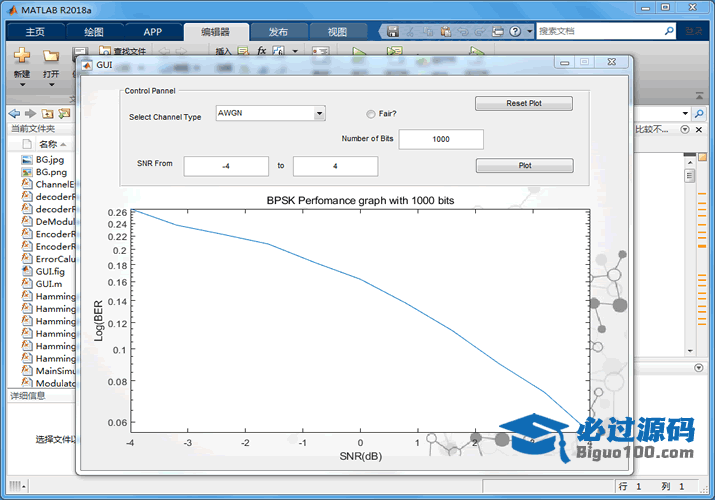
Task: Click the fx insert function icon
Action: [x=261, y=51]
